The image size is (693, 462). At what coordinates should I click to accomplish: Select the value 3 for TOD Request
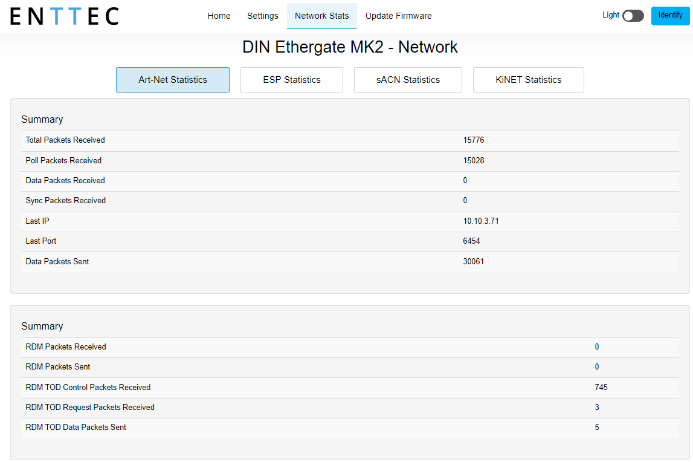coord(597,407)
